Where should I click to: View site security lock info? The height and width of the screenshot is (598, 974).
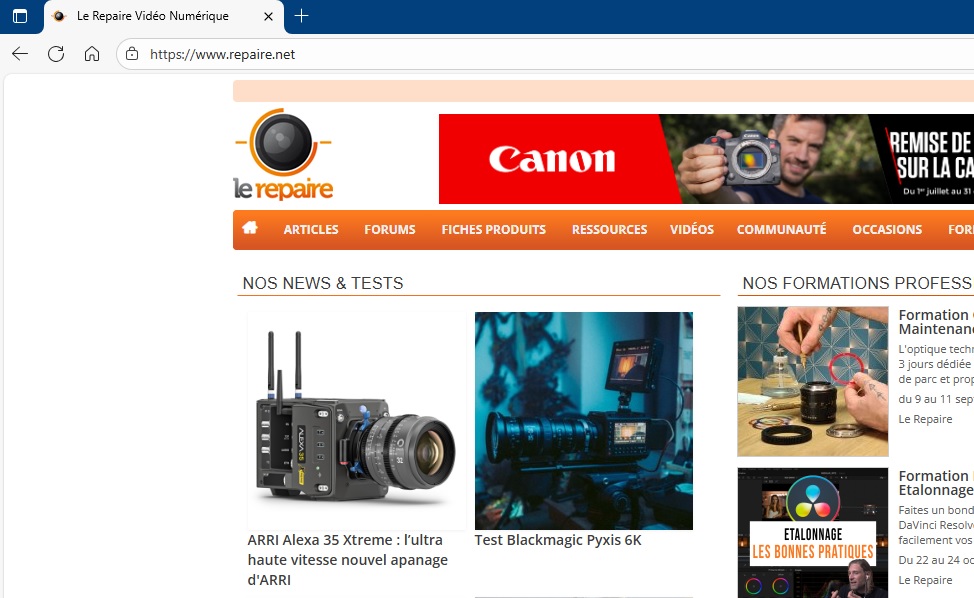pyautogui.click(x=132, y=54)
